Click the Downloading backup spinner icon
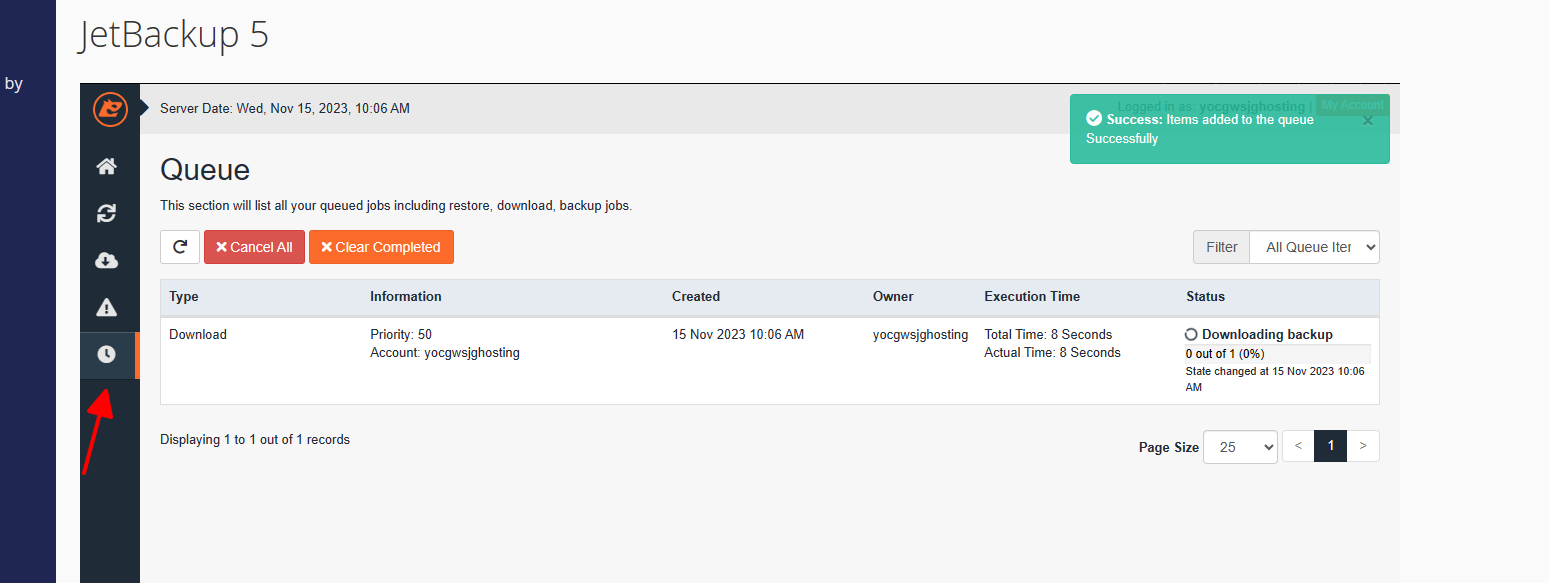The width and height of the screenshot is (1549, 583). (1191, 334)
